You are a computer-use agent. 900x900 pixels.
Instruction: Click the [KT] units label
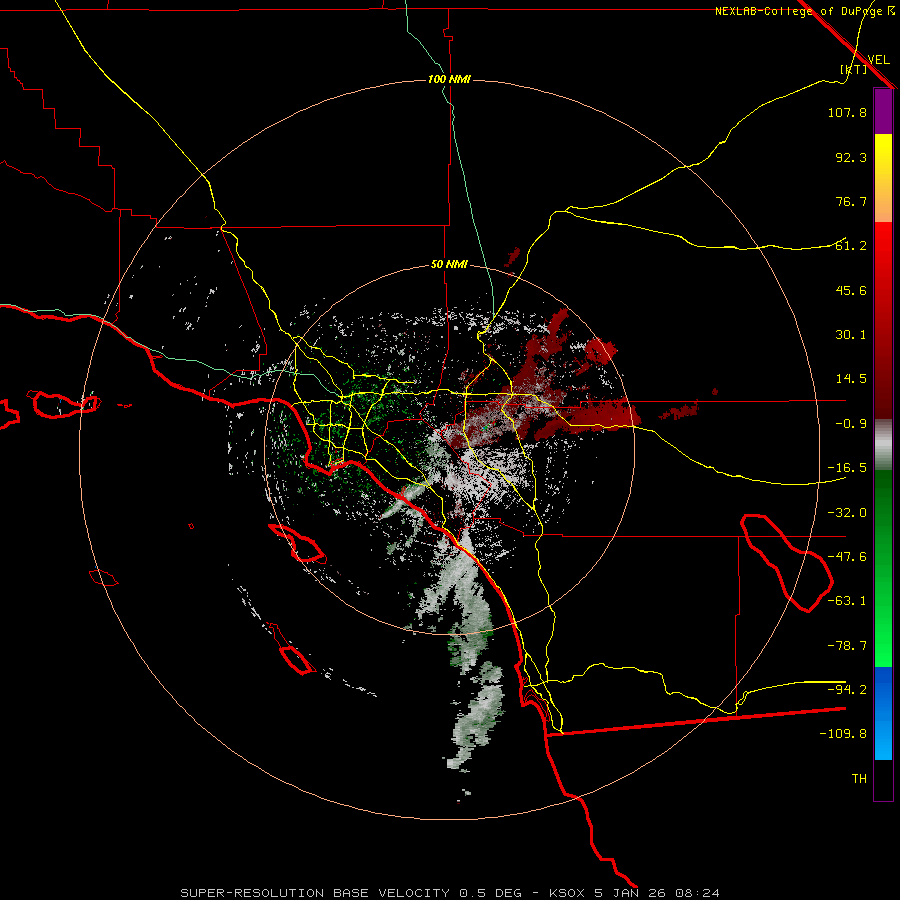click(854, 69)
